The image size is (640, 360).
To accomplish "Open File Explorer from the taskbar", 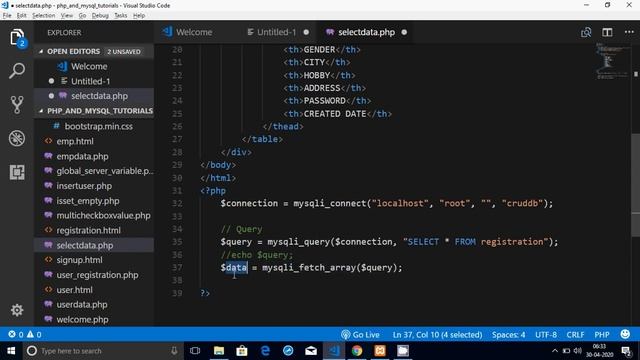I will tap(219, 351).
